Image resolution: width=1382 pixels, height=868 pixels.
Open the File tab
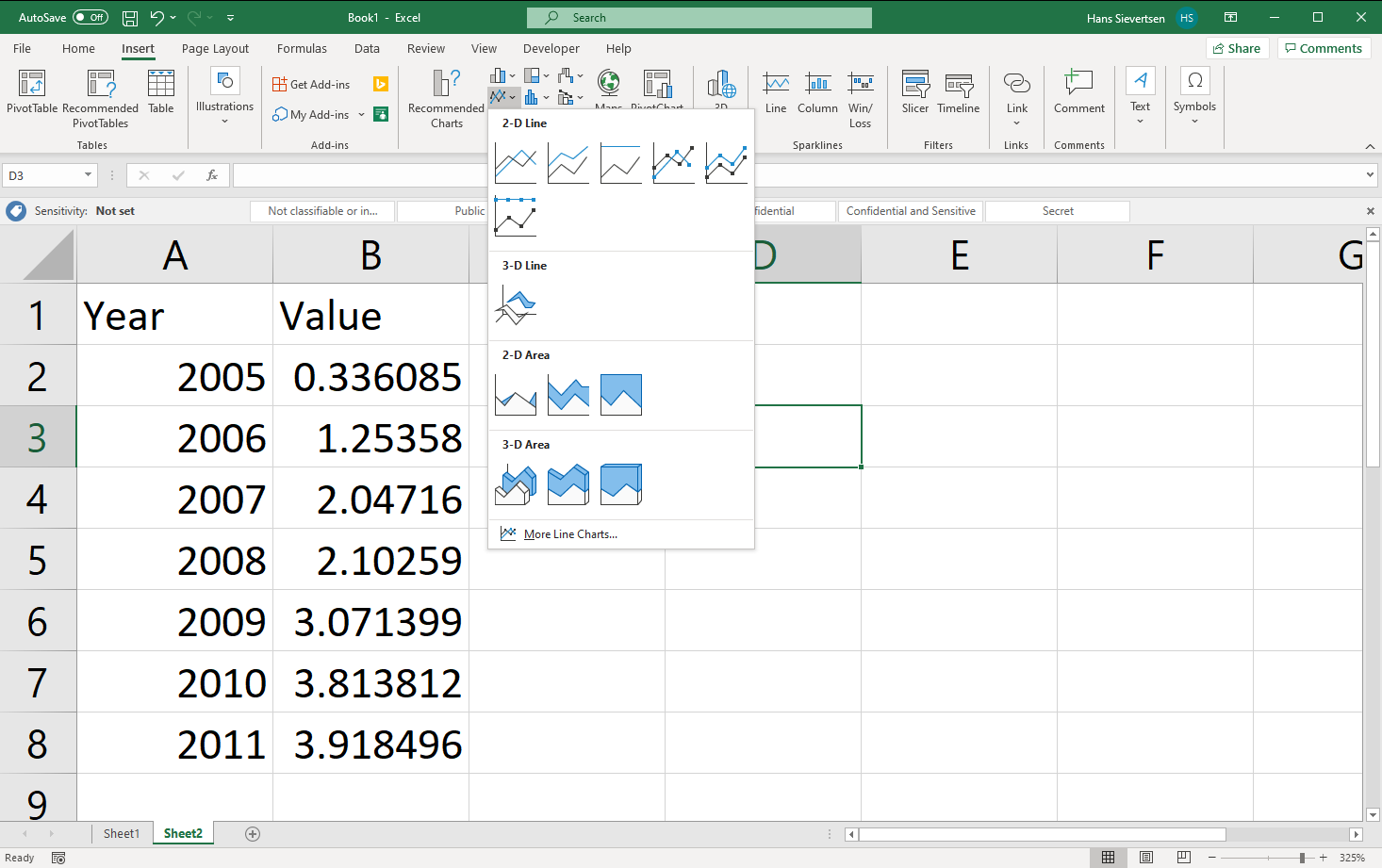22,49
